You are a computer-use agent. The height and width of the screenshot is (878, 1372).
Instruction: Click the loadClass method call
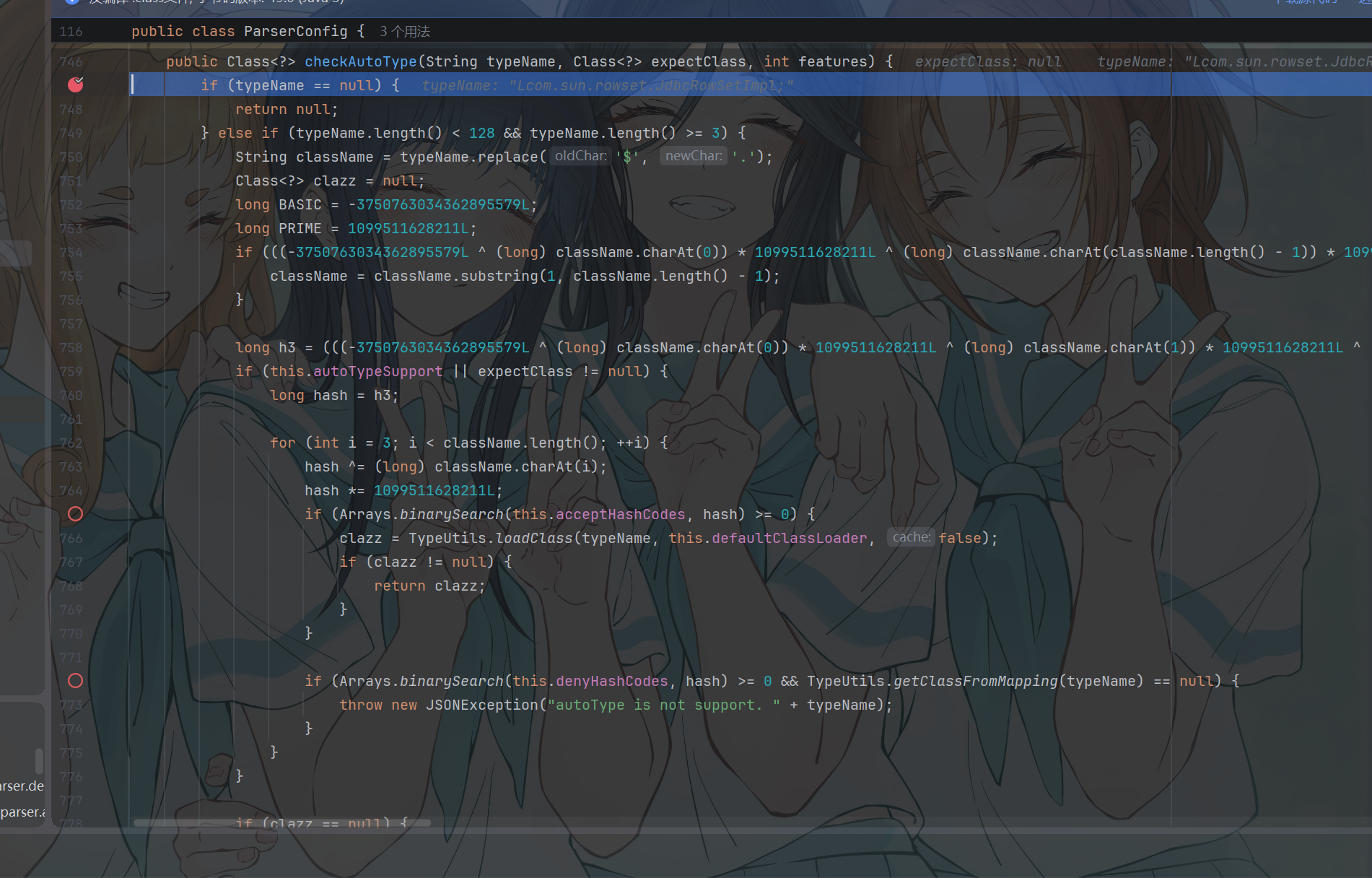point(534,538)
